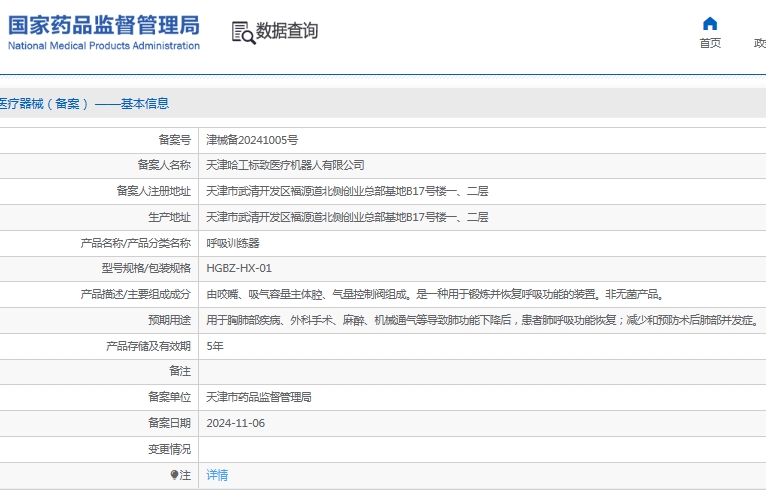Viewport: 766px width, 495px height.
Task: Click the 产品存储及有效期 label
Action: pos(149,346)
